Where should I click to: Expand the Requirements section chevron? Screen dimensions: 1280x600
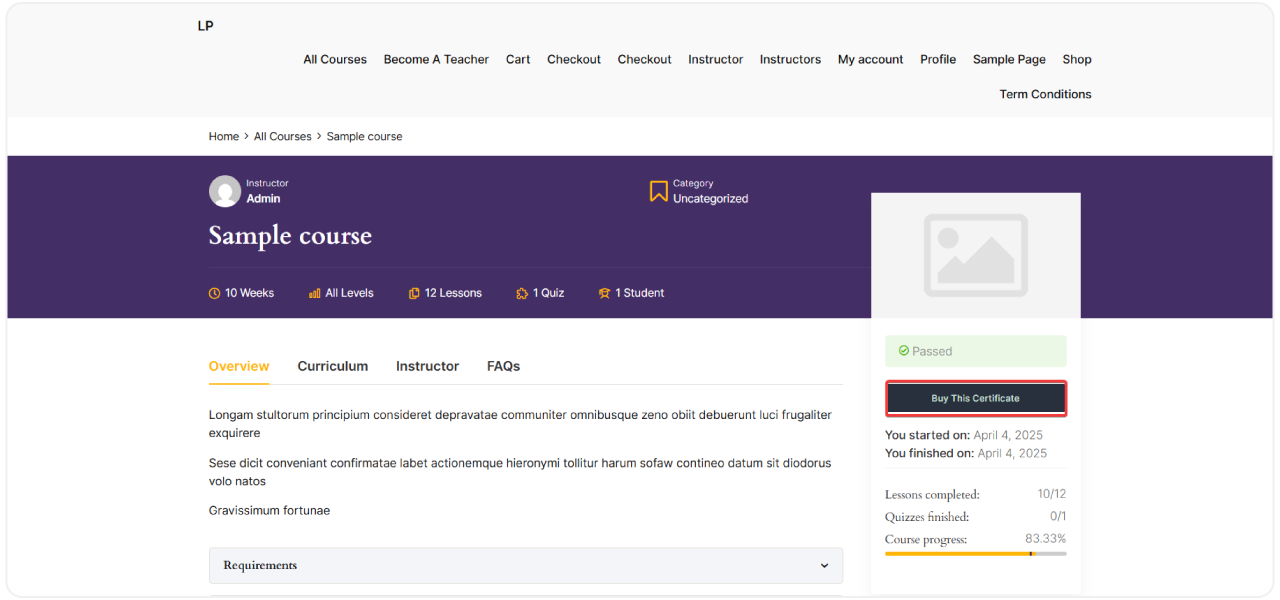824,566
